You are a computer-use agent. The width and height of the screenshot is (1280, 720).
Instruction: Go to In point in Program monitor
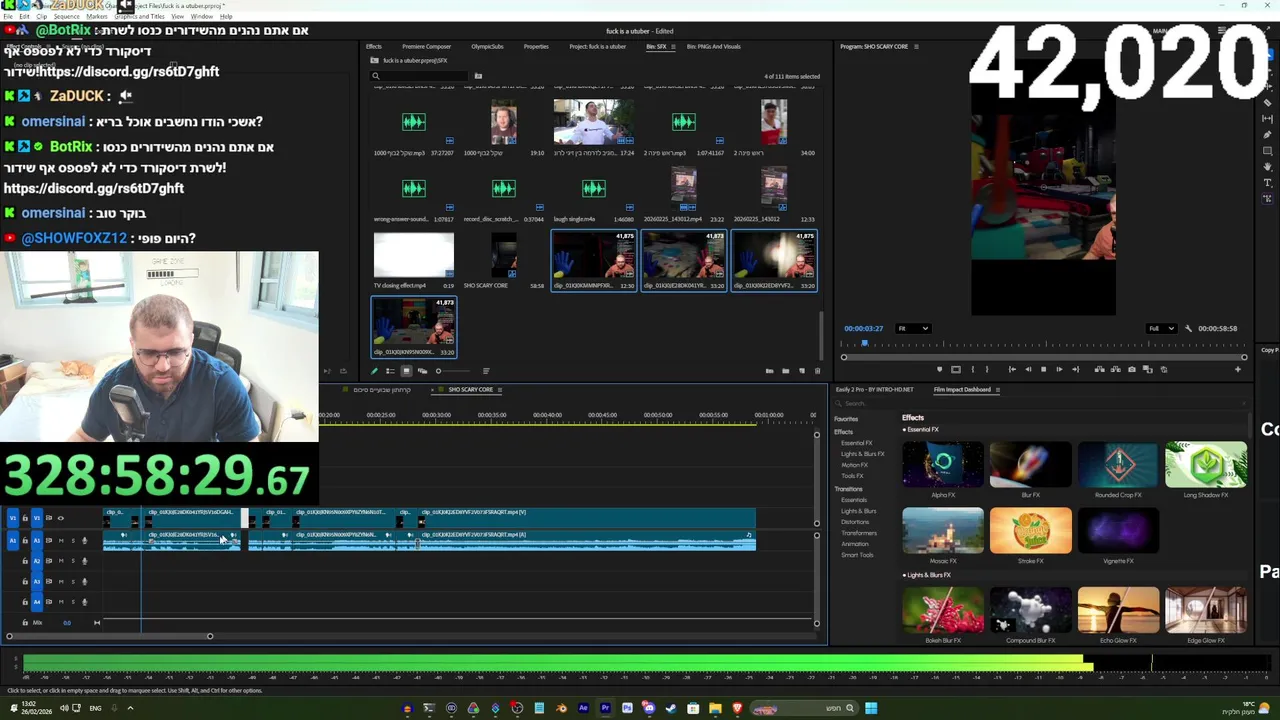(x=1012, y=370)
